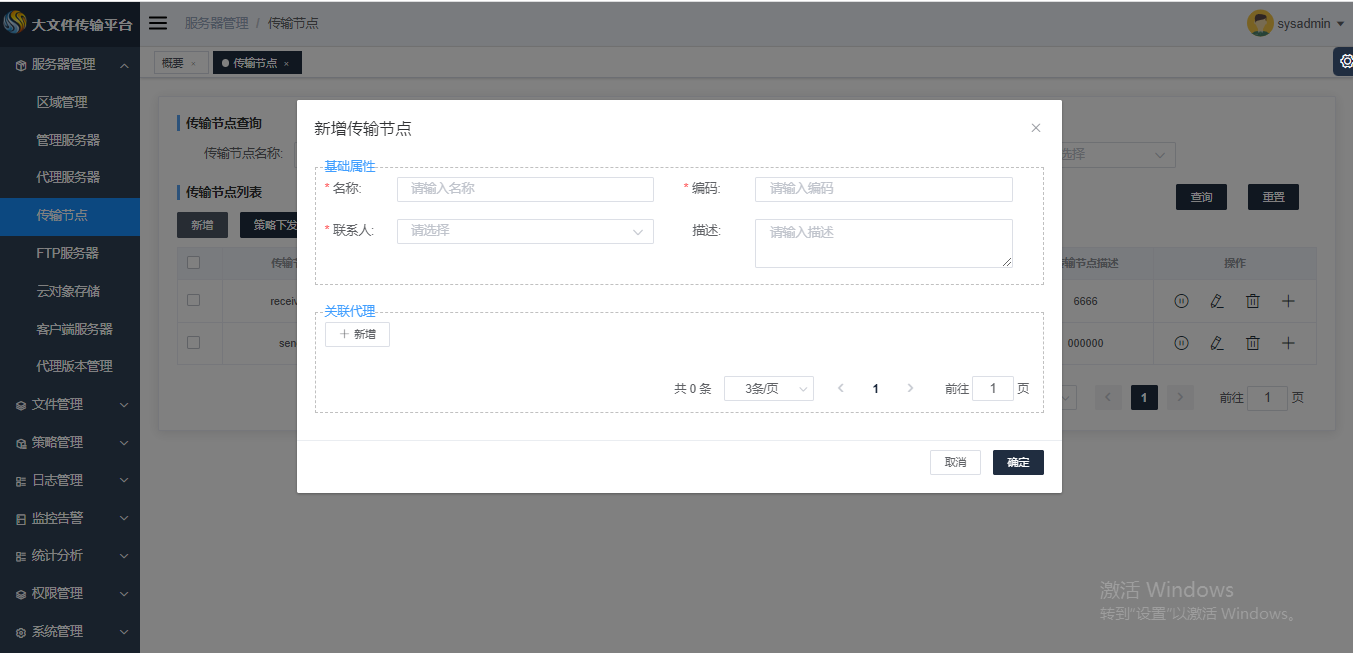Click the 名称 input field
The height and width of the screenshot is (653, 1353).
[x=525, y=189]
